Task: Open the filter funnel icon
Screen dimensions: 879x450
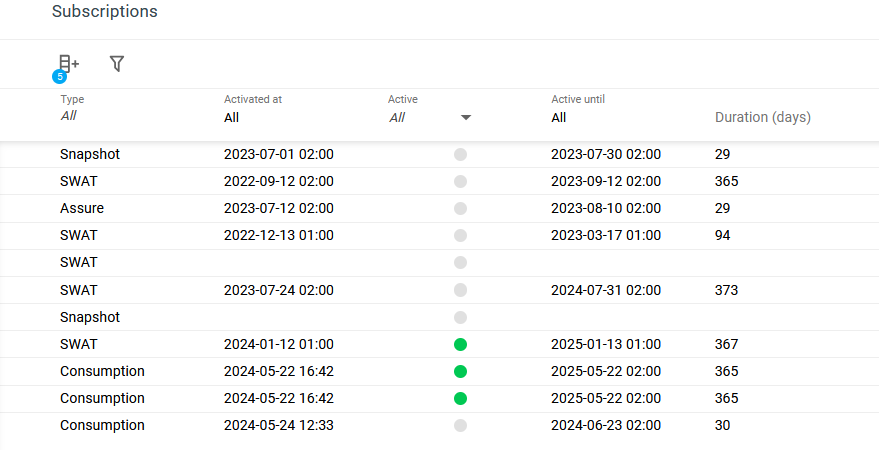Action: [x=117, y=64]
